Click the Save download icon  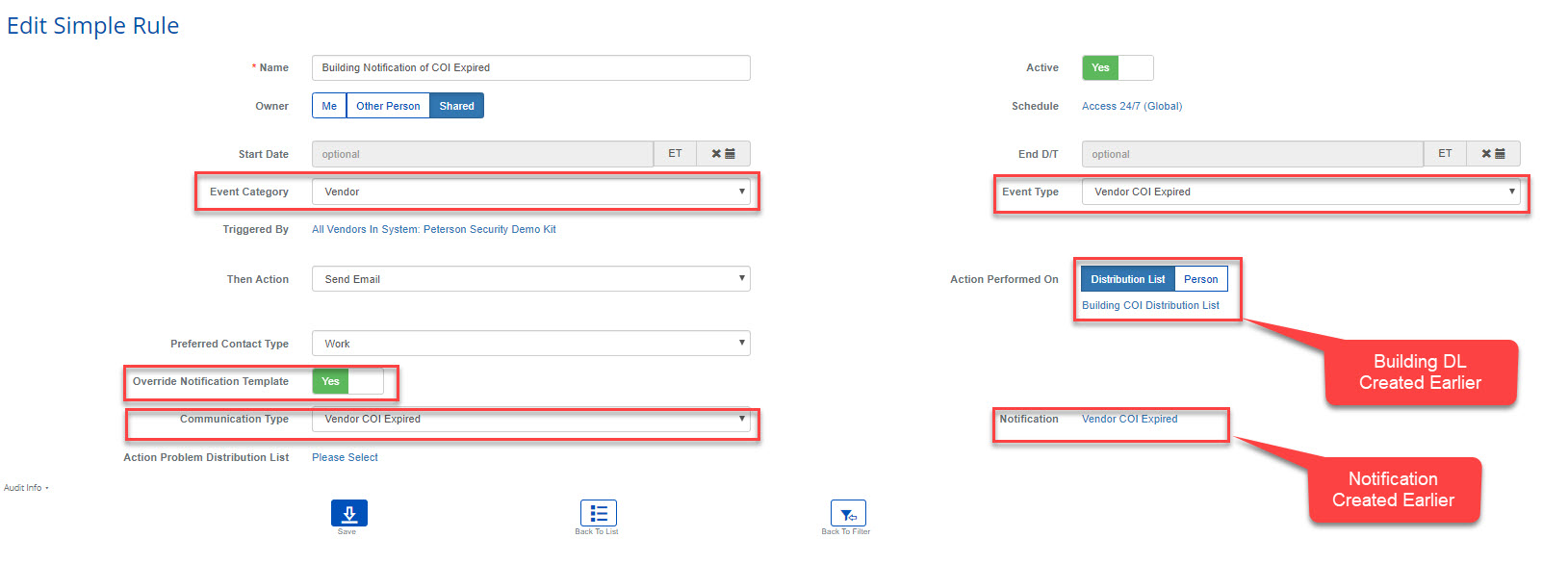(x=348, y=513)
